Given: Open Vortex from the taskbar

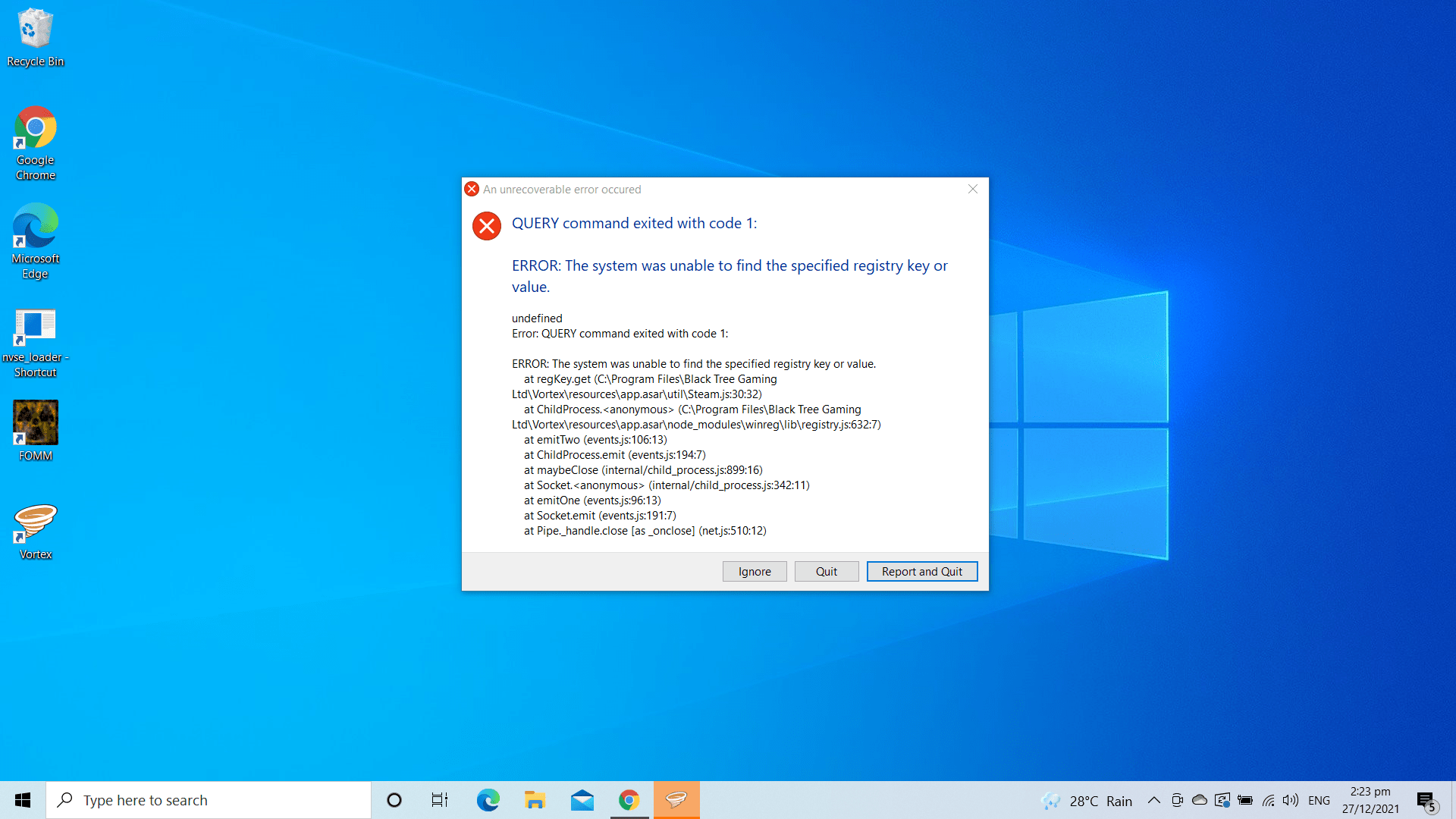Looking at the screenshot, I should pos(676,799).
